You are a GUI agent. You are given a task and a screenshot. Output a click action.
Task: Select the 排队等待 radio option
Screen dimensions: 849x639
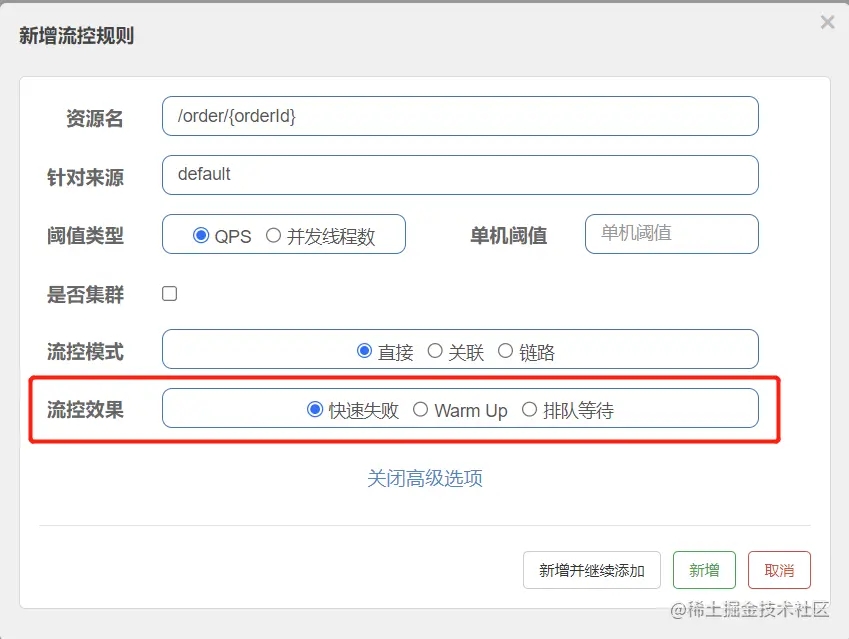click(x=529, y=409)
